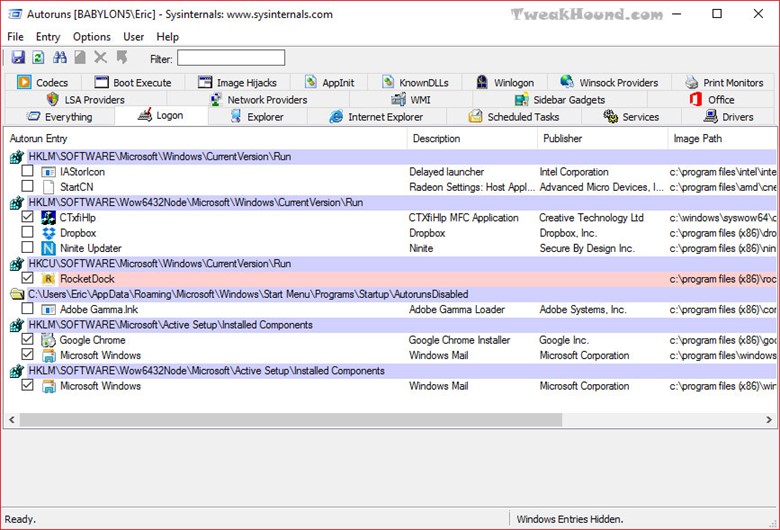The width and height of the screenshot is (780, 530).
Task: Sort by Publisher column header
Action: (602, 138)
